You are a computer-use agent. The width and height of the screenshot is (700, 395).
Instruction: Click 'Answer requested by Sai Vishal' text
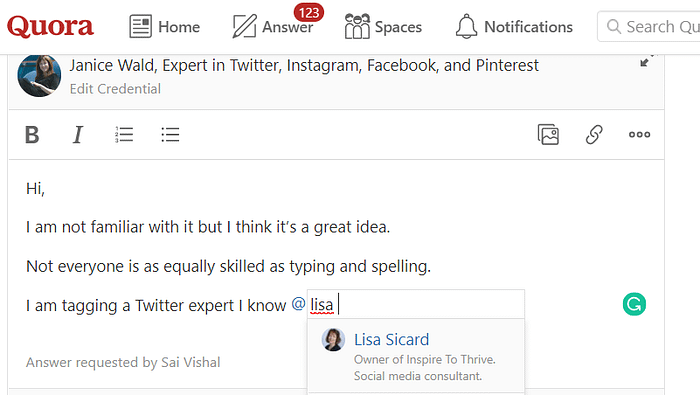pos(123,362)
